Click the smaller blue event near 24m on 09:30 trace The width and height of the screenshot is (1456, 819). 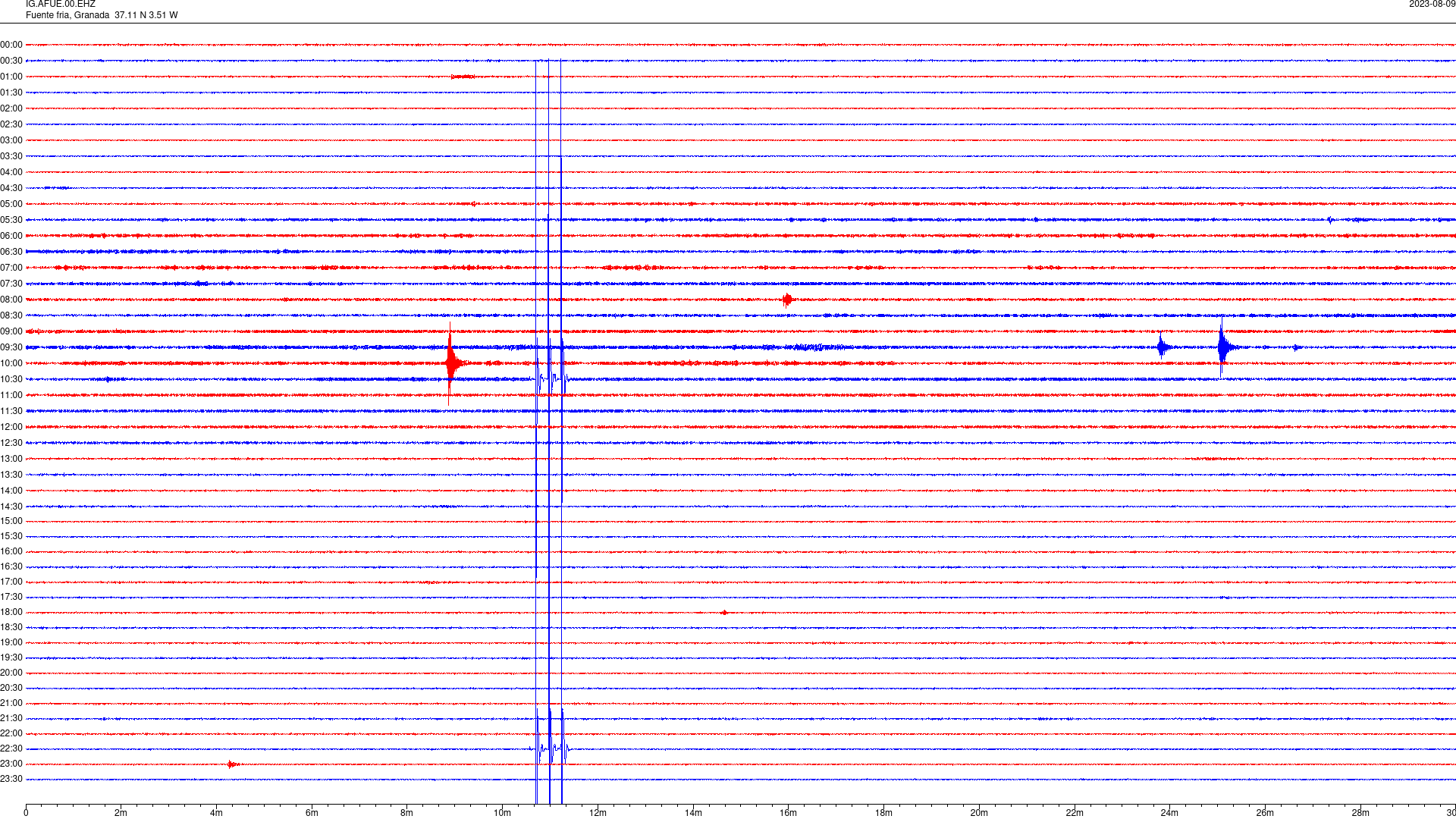pos(1163,347)
